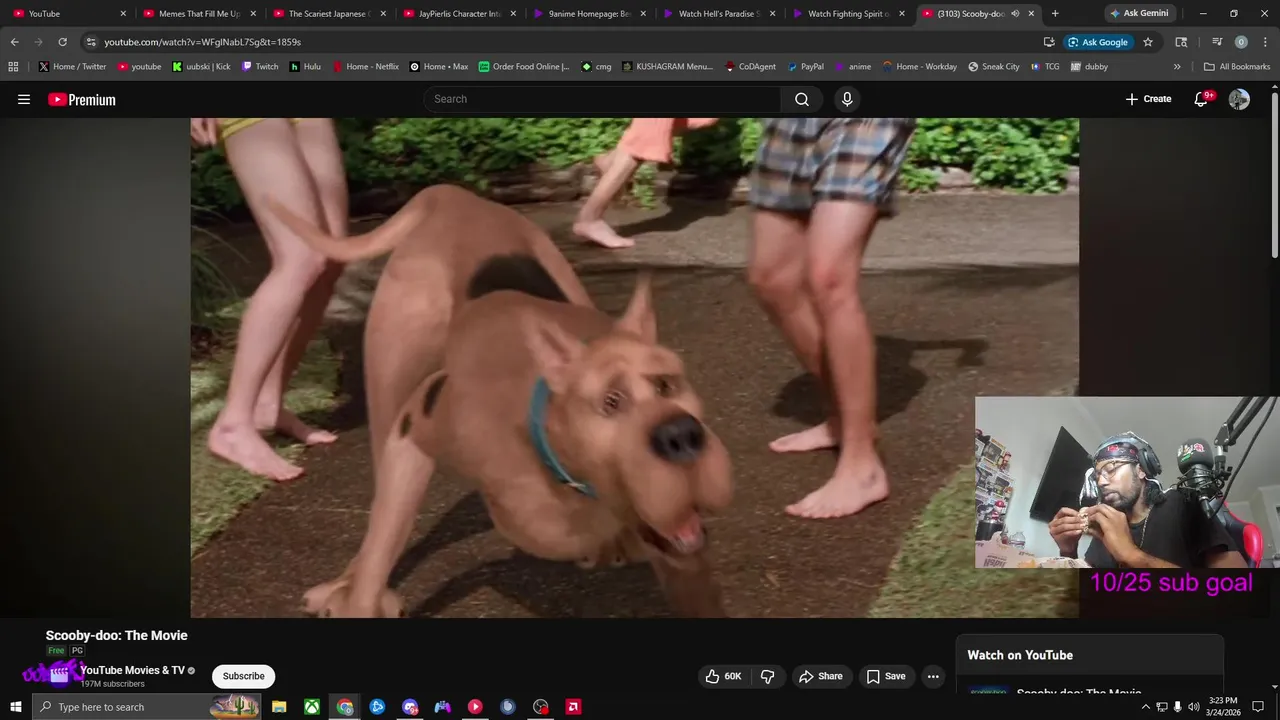Open Chrome profile avatar

tap(1241, 42)
